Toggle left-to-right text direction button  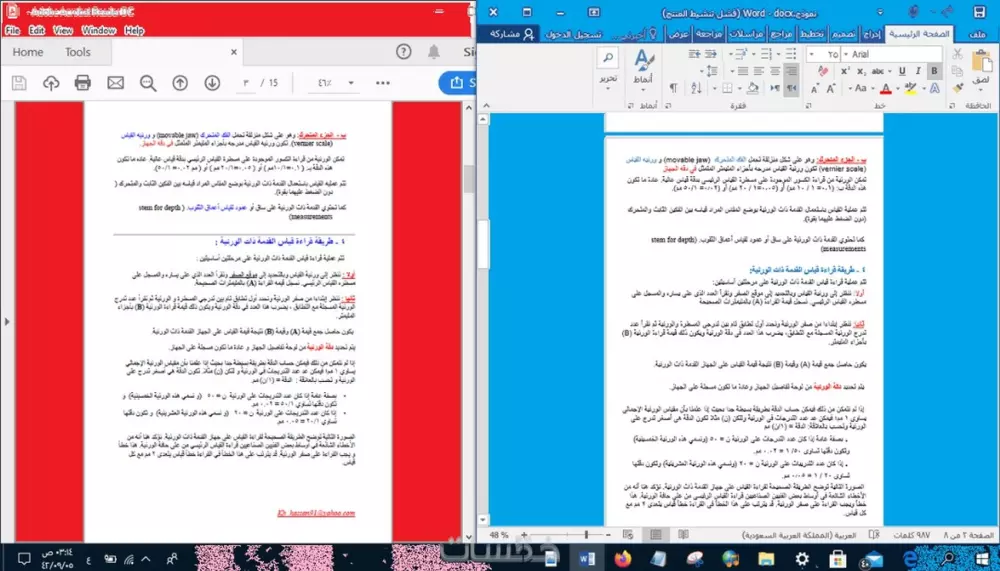click(x=775, y=88)
